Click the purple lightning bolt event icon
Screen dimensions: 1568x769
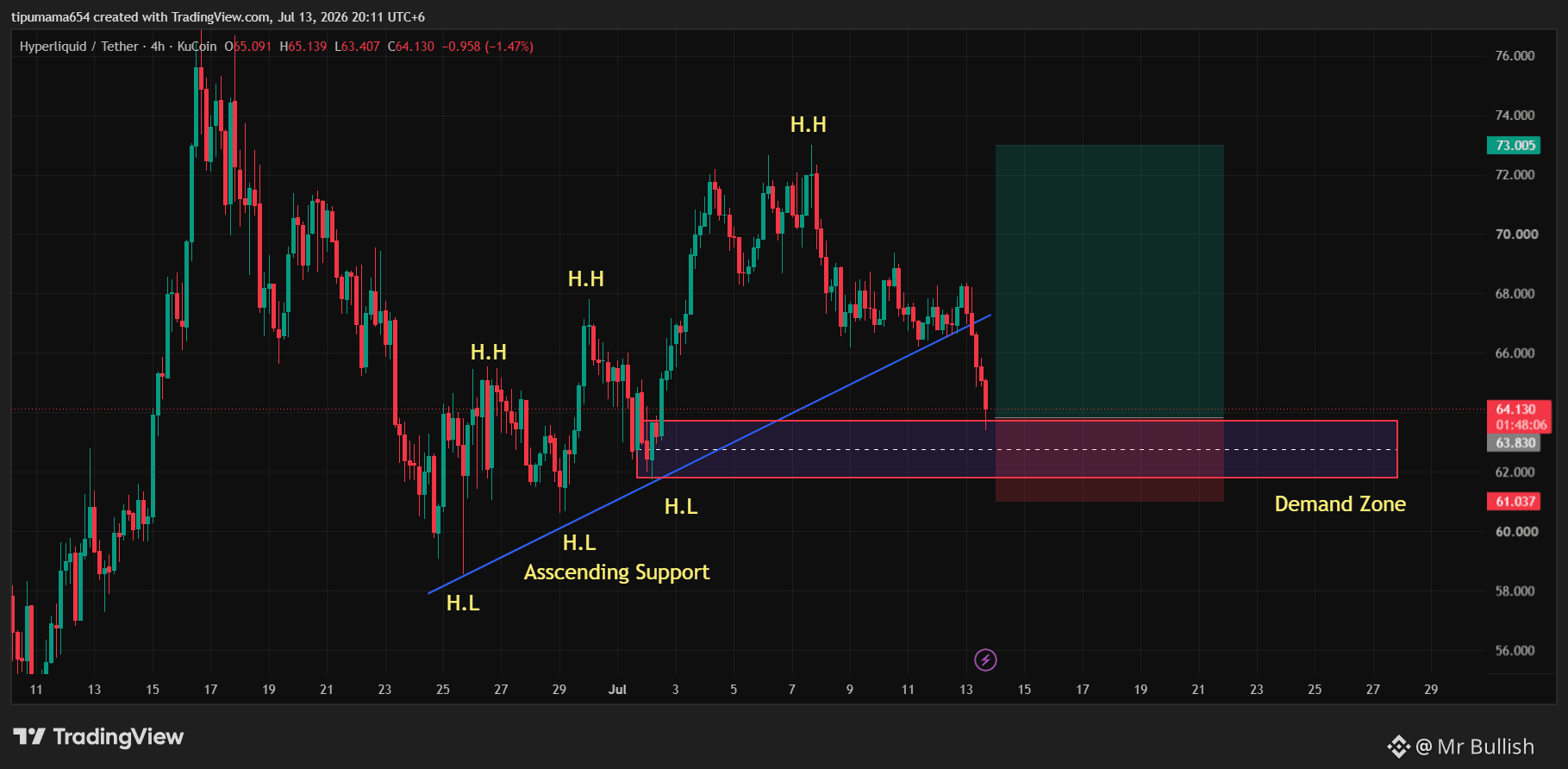[x=985, y=660]
